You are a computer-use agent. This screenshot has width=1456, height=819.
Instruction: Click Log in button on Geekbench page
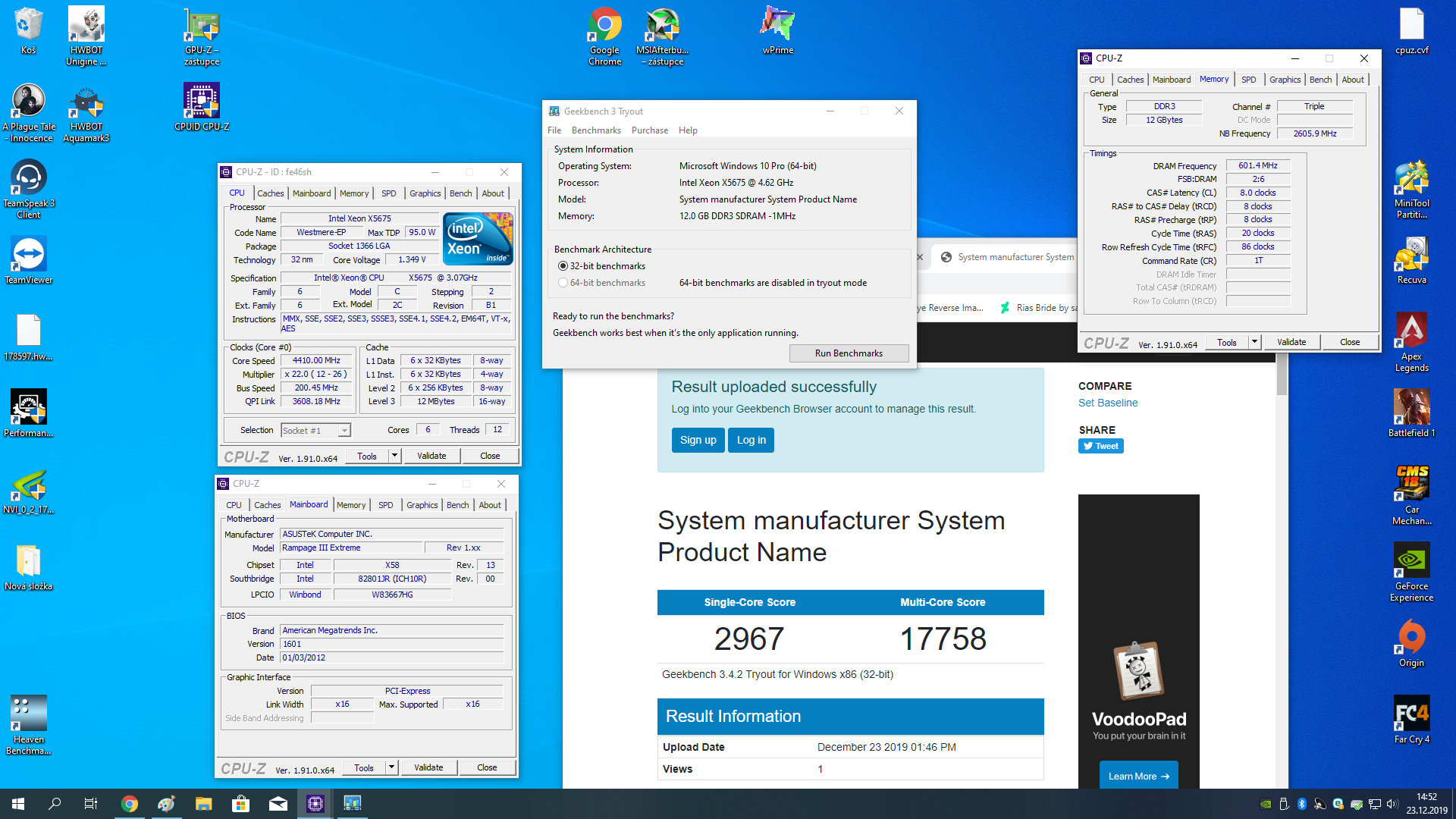pos(751,440)
